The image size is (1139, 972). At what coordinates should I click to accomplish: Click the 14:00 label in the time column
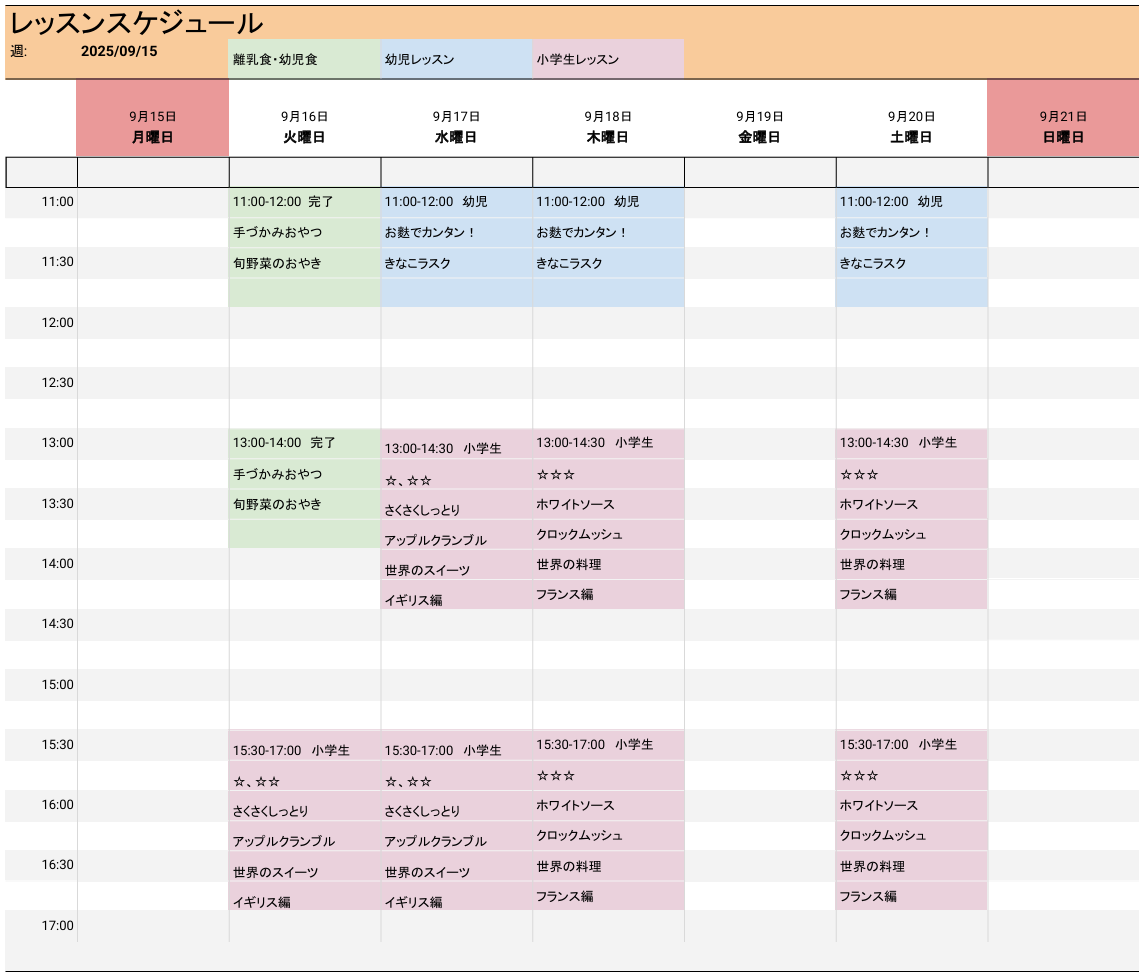click(57, 564)
